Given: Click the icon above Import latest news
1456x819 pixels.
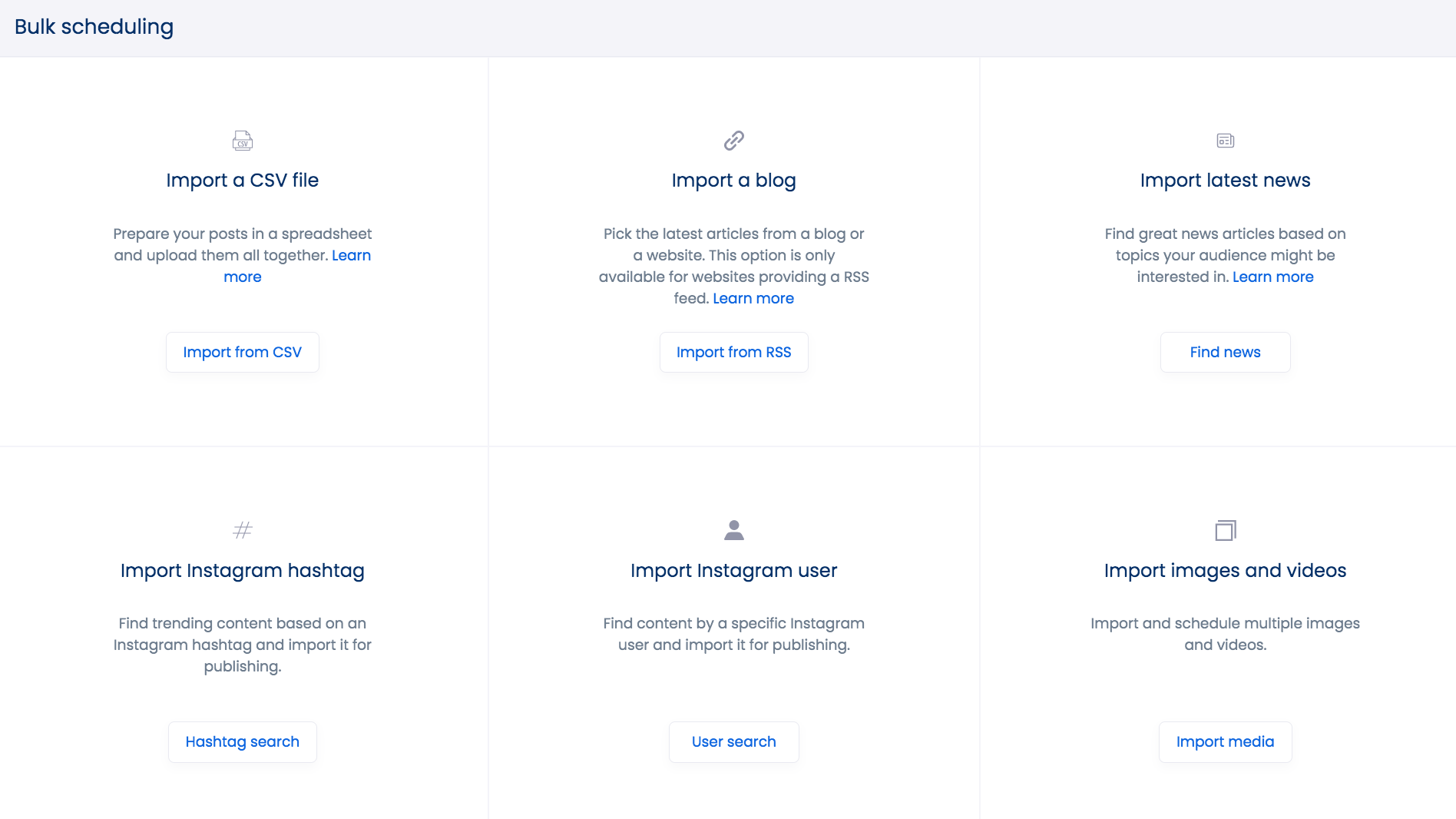Looking at the screenshot, I should pos(1225,140).
